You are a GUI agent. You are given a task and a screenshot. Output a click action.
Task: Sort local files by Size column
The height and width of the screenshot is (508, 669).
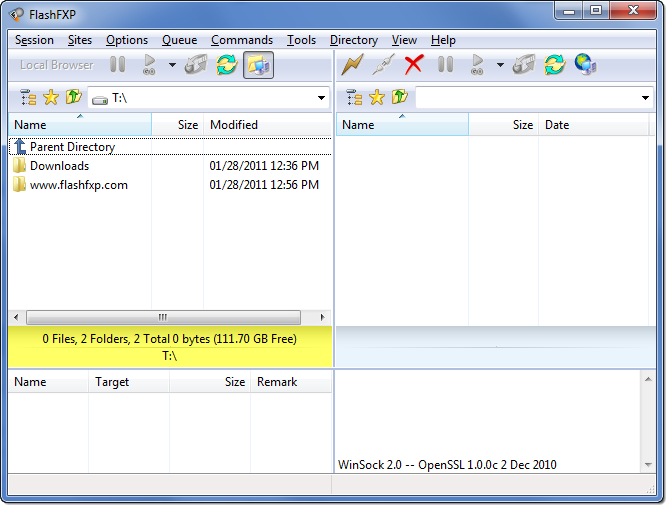click(x=177, y=125)
